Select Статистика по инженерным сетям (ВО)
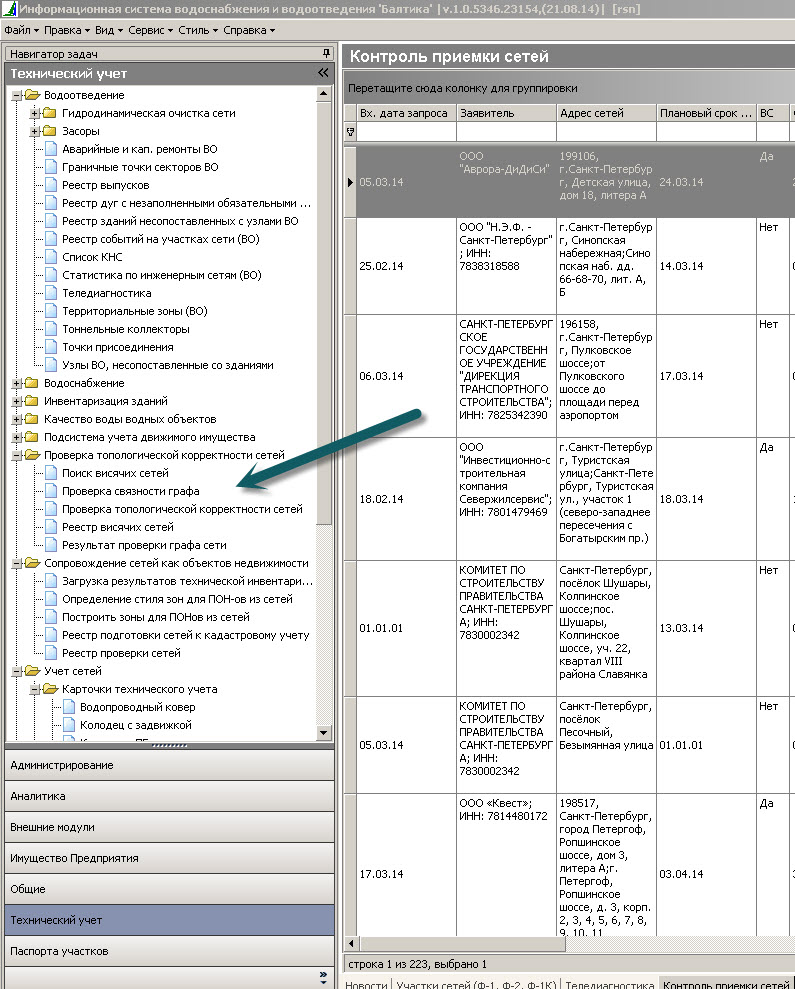This screenshot has height=989, width=795. pos(162,275)
